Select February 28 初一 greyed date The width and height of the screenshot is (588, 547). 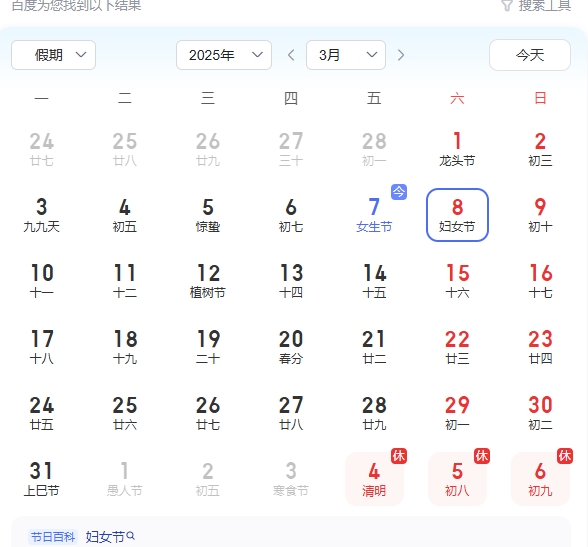coord(374,149)
